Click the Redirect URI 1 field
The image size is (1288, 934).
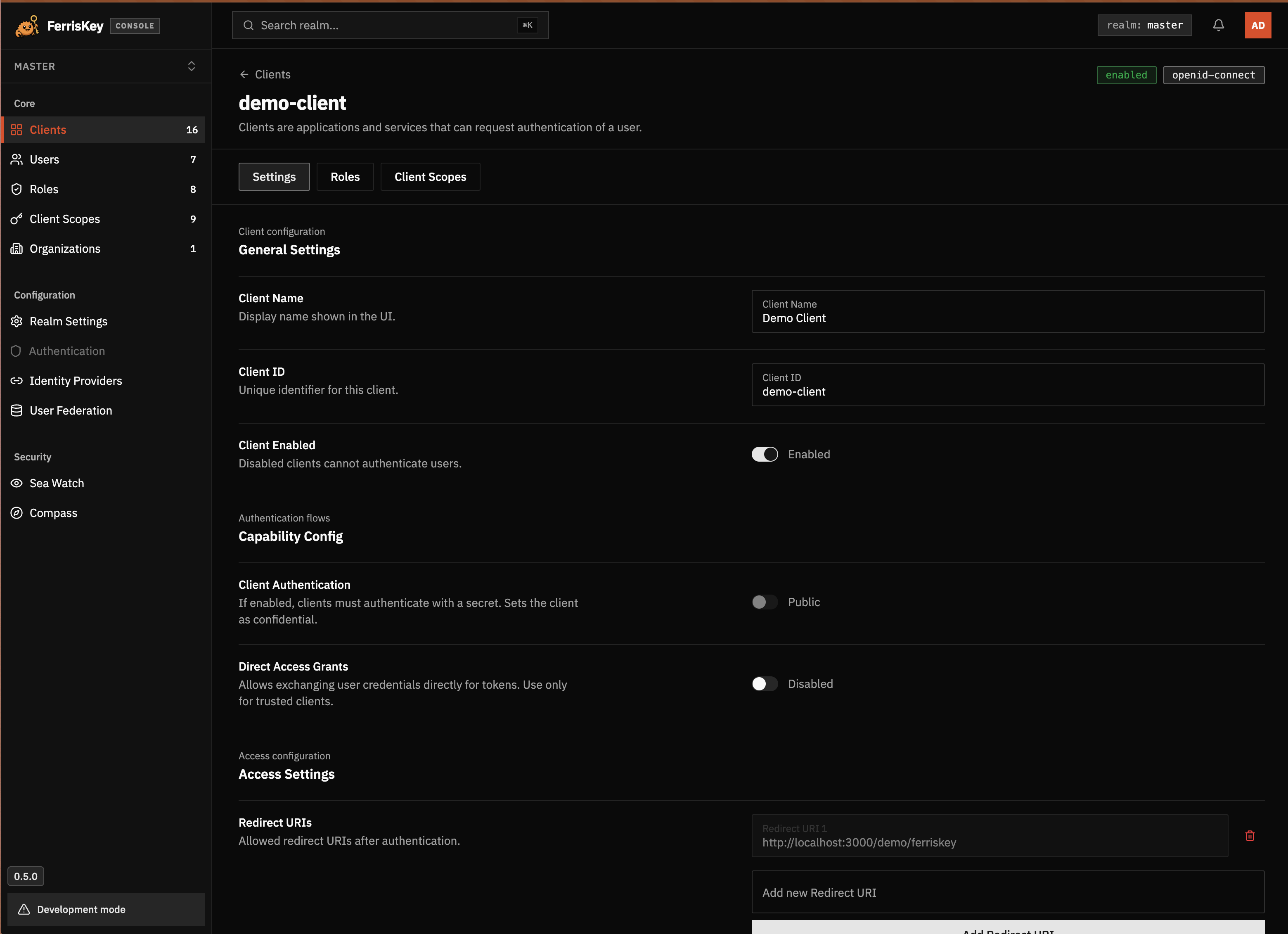tap(989, 836)
